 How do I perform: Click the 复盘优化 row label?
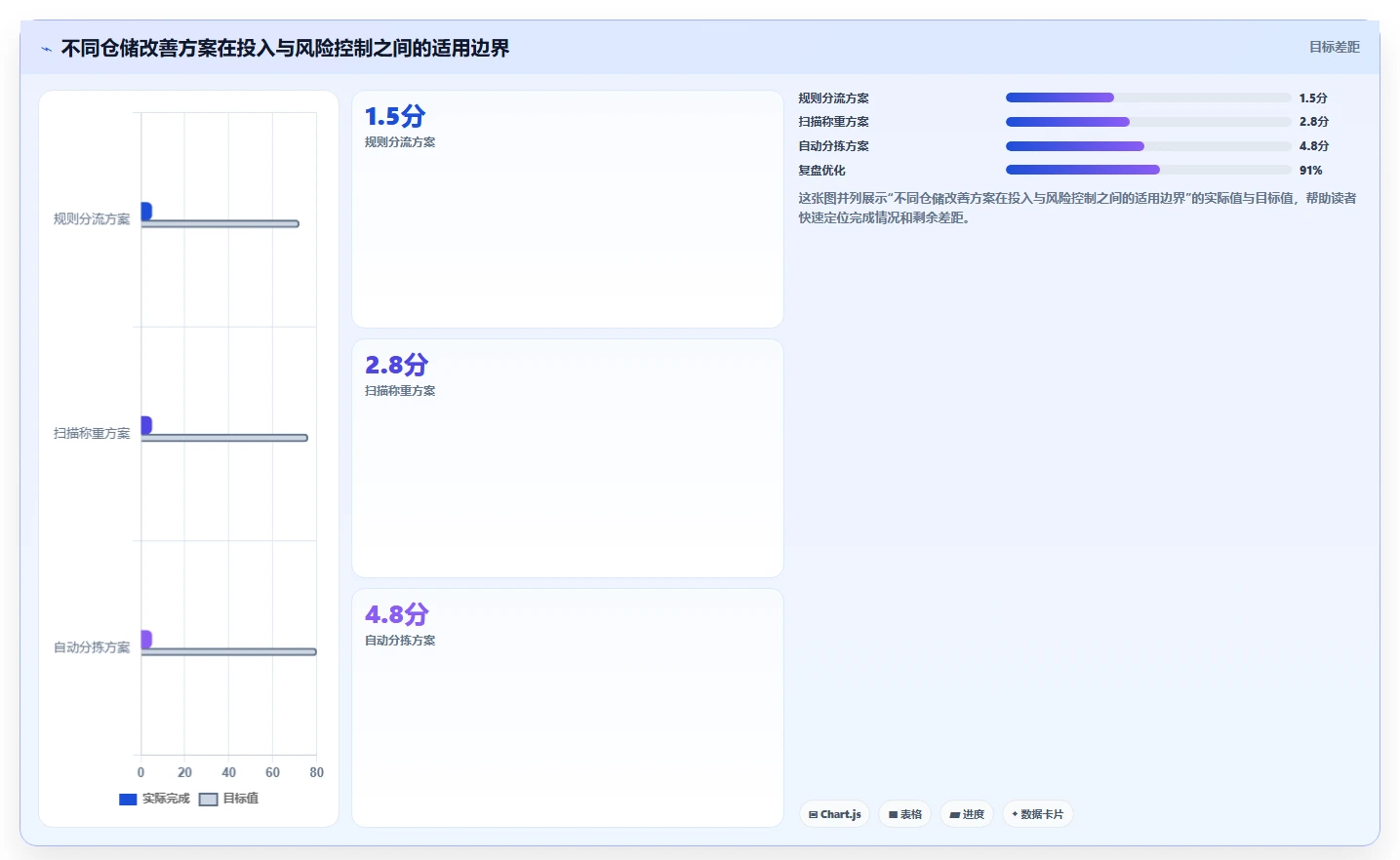point(821,170)
